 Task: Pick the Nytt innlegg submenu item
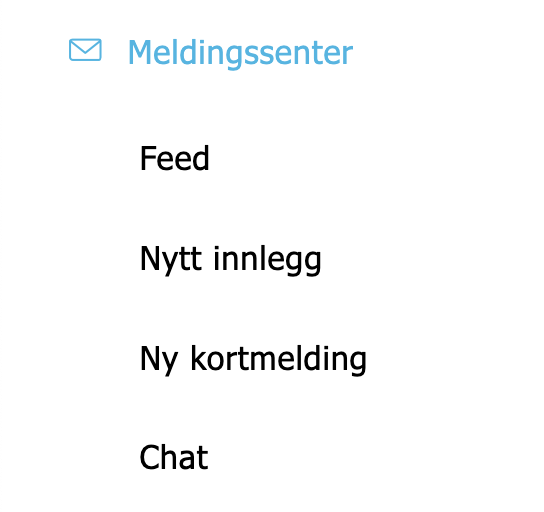pyautogui.click(x=231, y=260)
